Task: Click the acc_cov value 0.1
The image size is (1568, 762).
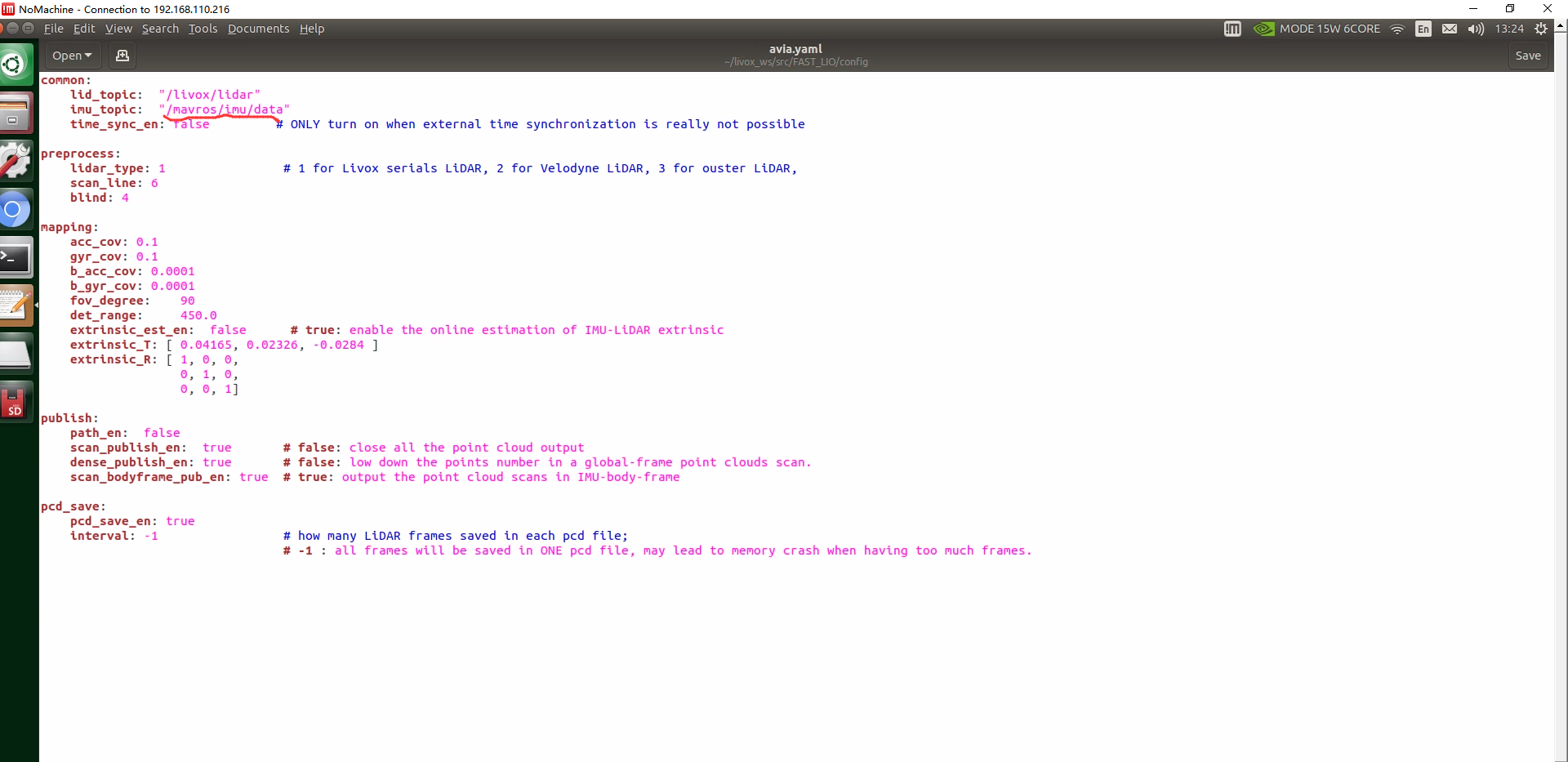Action: click(147, 242)
